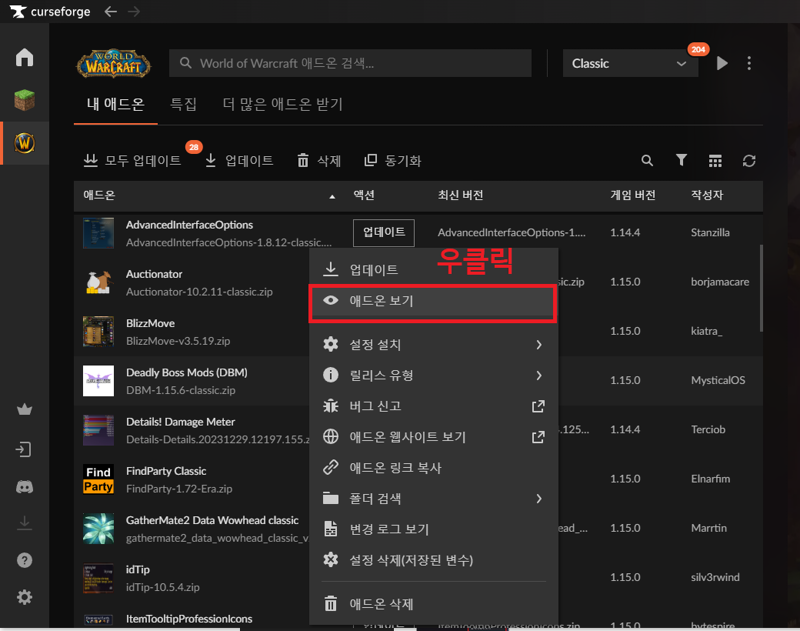Open the settings gear in sidebar
Screen dimensions: 800x631
24,597
